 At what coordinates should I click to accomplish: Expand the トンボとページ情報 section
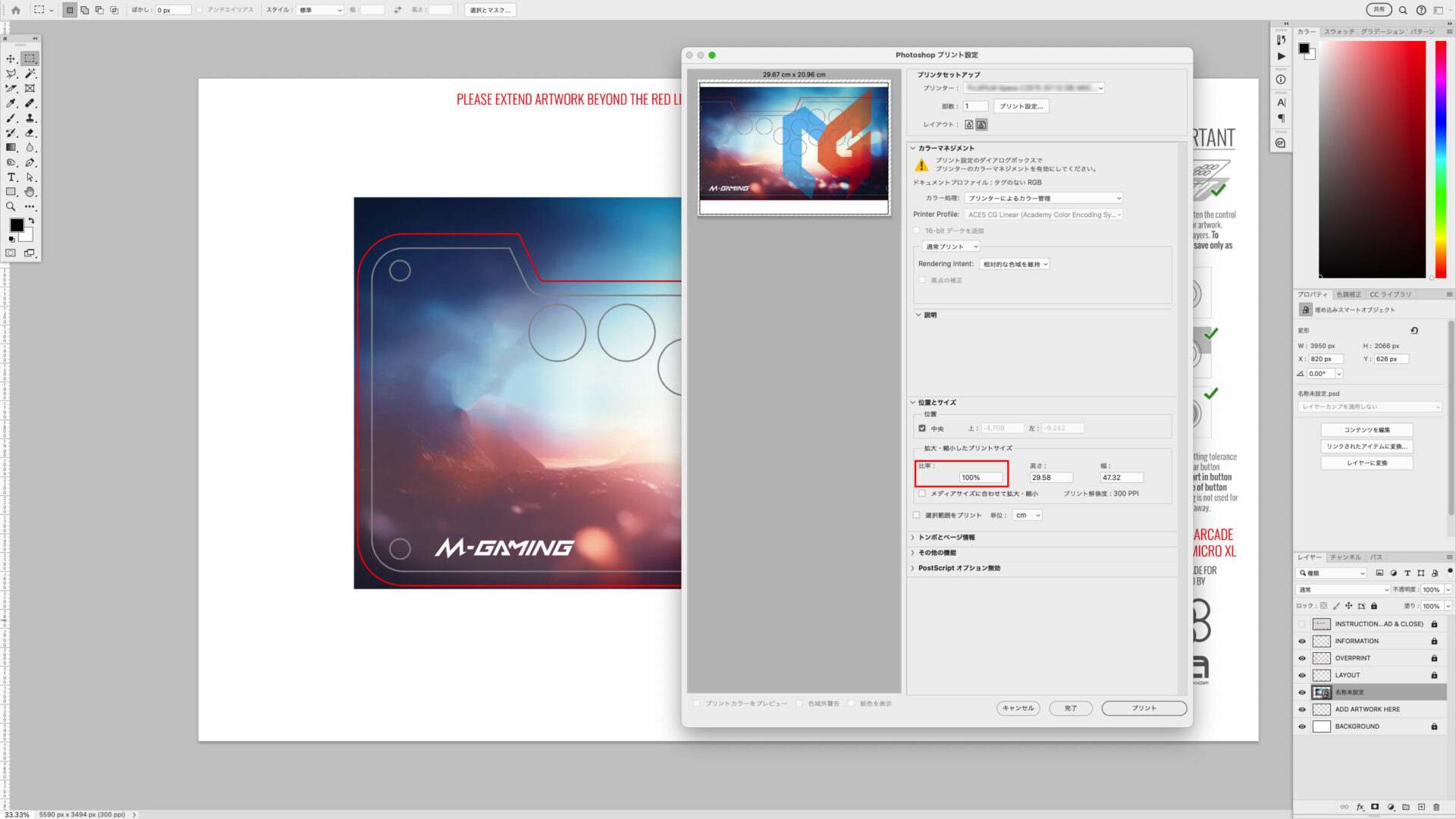click(946, 538)
